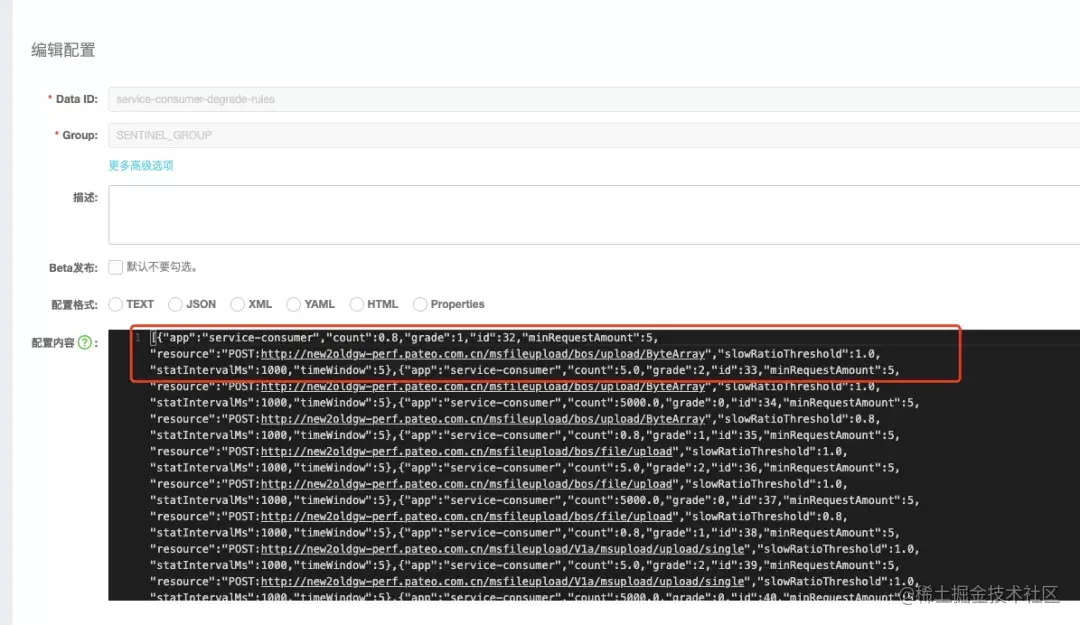1080x625 pixels.
Task: Click the ByteArray URL on the id 32 line
Action: (484, 354)
